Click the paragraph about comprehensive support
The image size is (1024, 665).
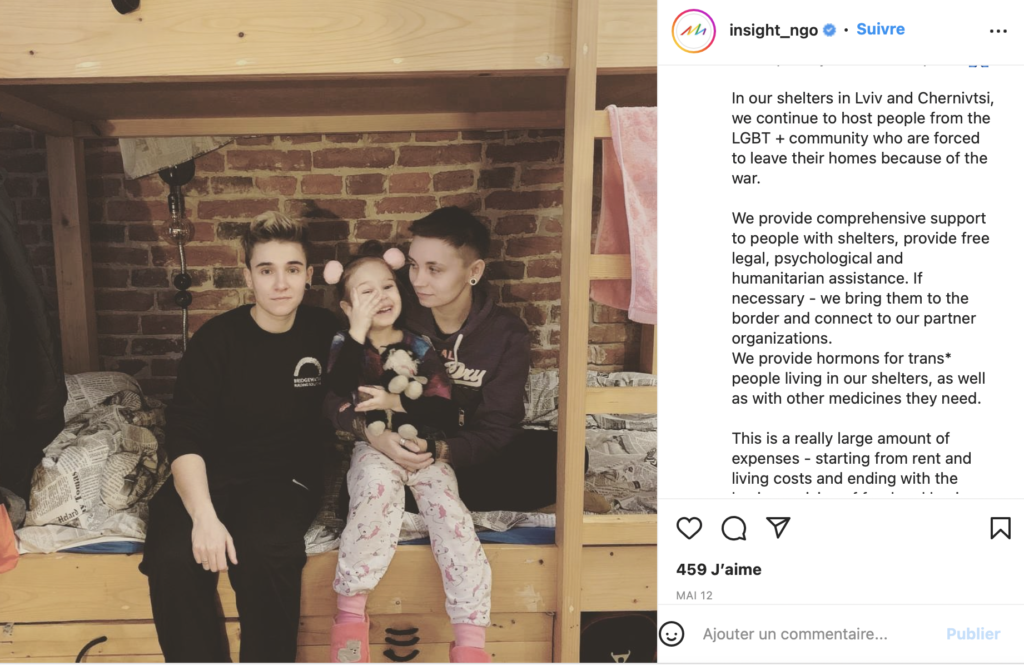861,278
